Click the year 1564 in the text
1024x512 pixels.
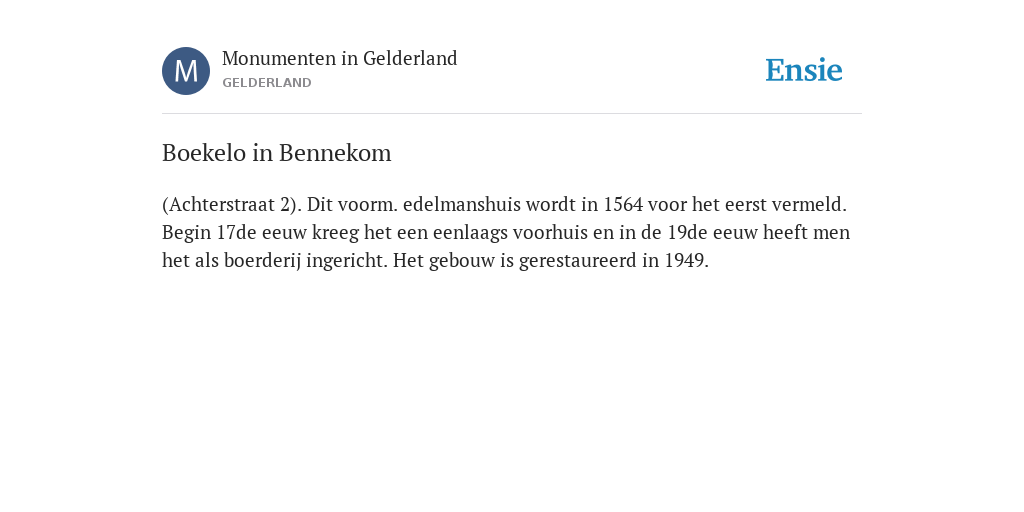point(623,205)
